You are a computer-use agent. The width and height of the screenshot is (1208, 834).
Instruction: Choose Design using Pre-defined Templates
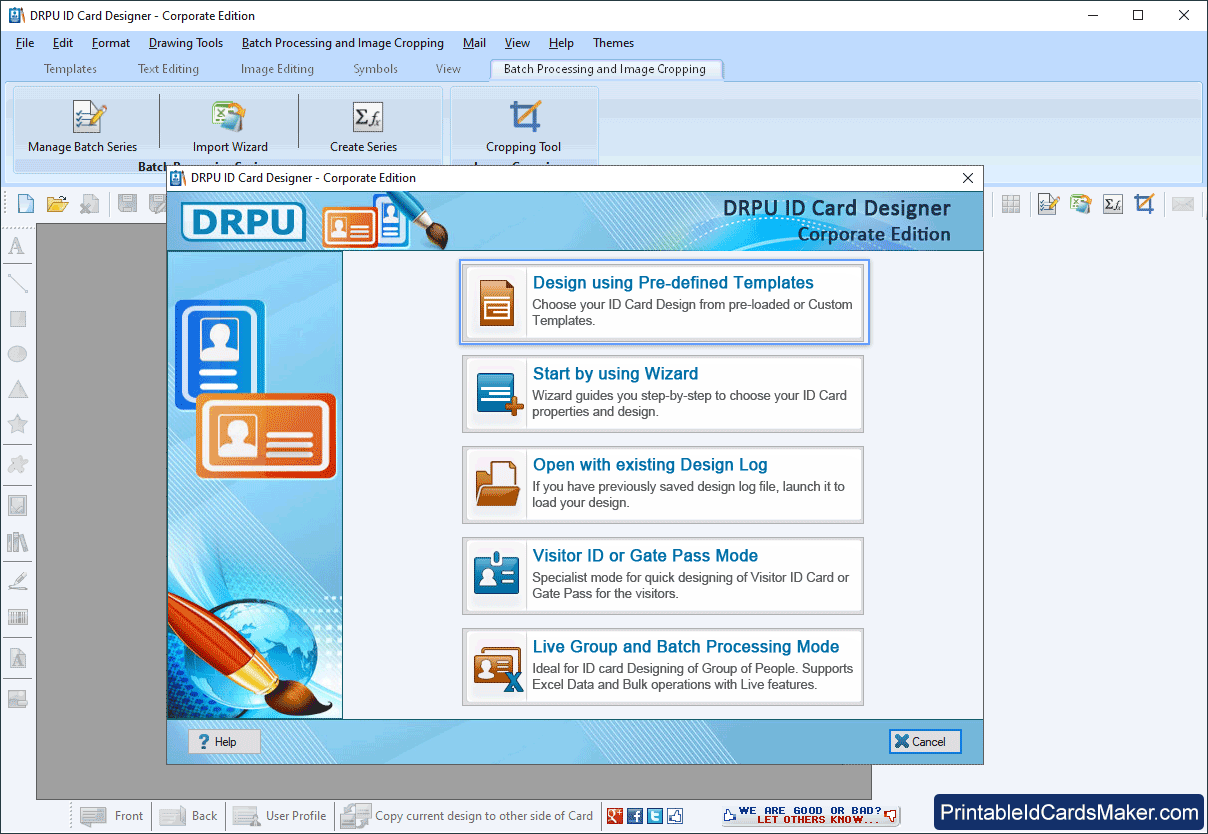(x=664, y=302)
